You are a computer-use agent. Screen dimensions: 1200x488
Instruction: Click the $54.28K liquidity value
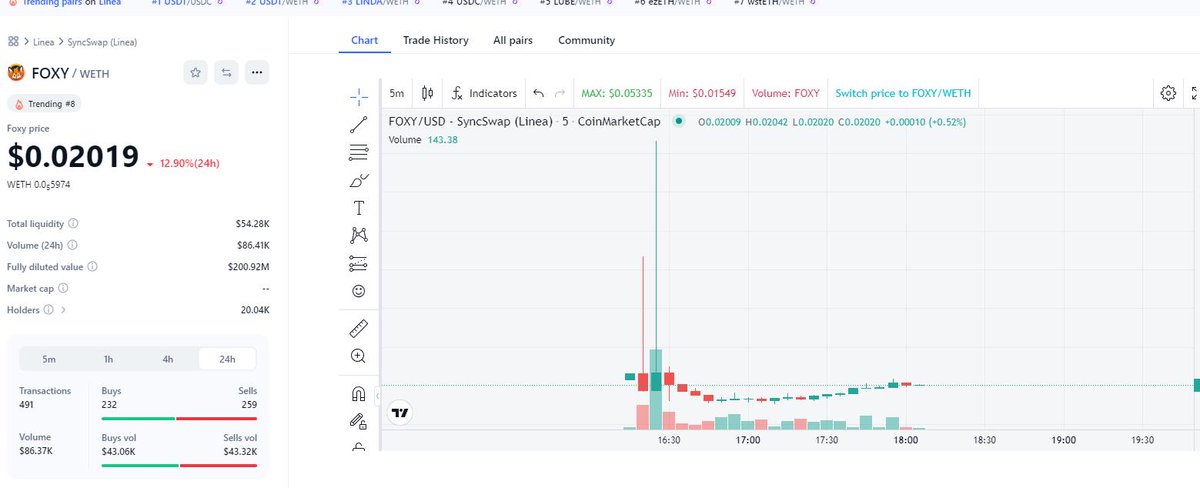[x=253, y=224]
